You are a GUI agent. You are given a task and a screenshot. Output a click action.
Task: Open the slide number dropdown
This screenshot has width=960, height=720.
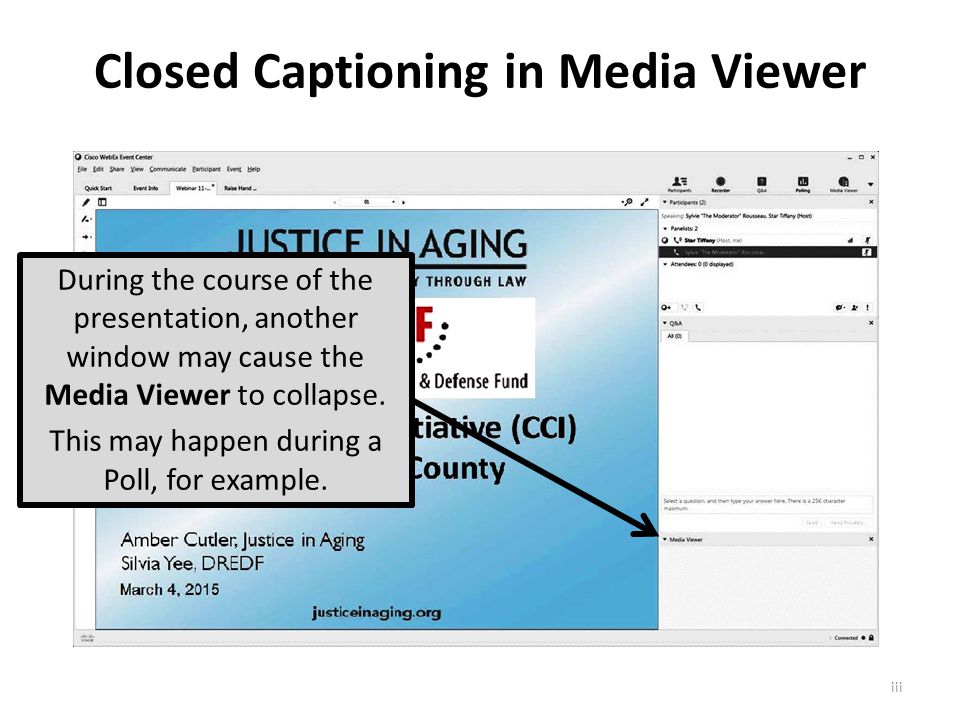(x=393, y=202)
